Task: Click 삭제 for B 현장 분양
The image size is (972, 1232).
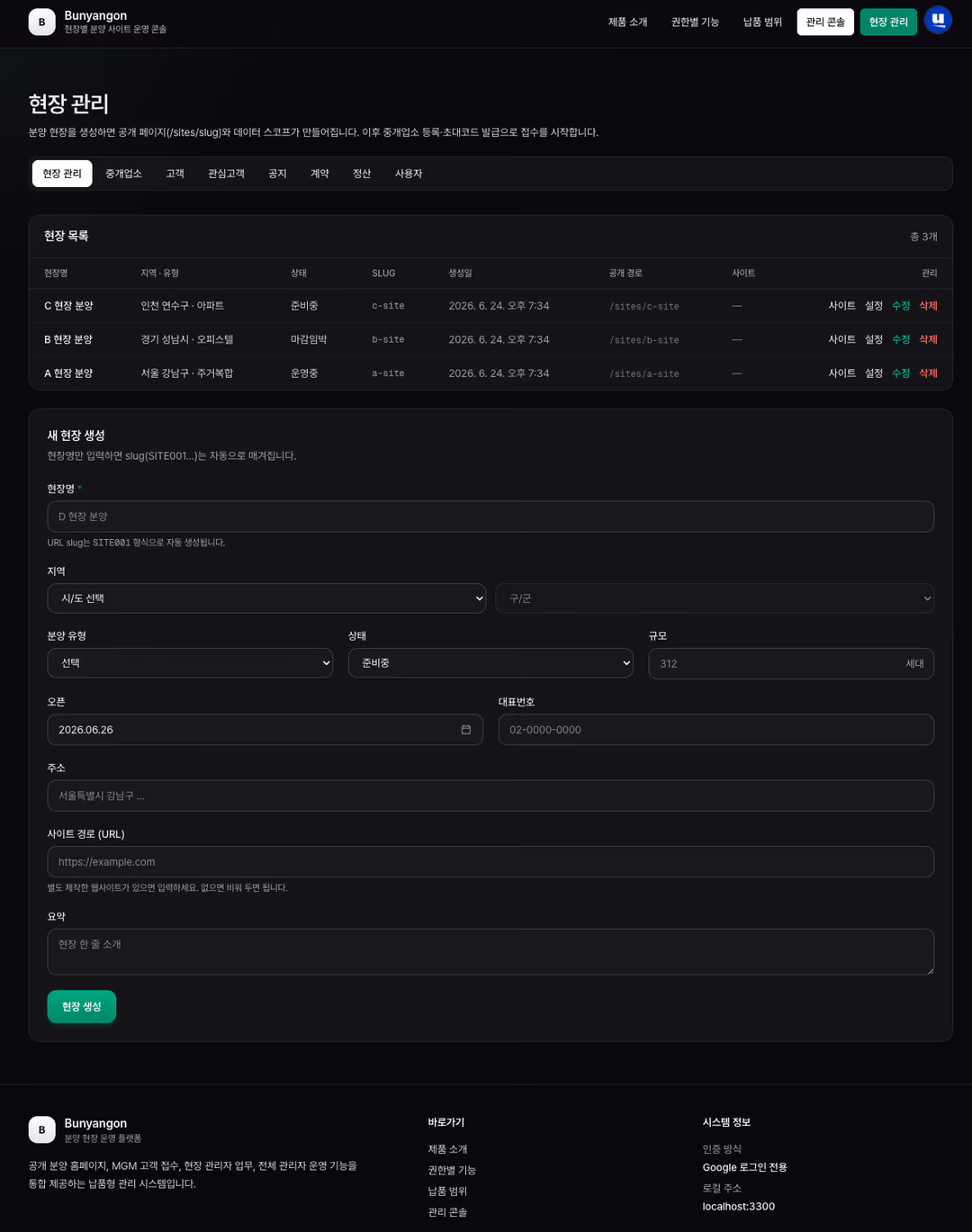Action: 928,339
